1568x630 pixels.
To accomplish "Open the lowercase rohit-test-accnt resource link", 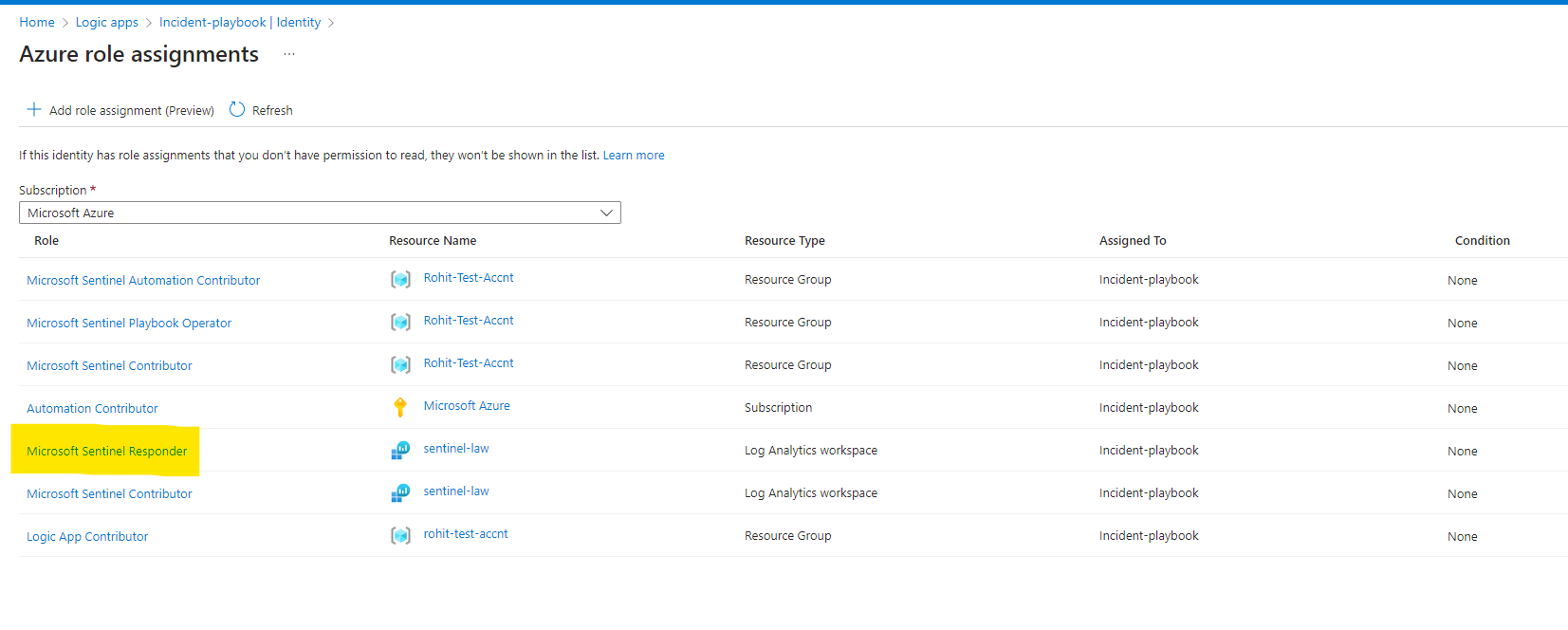I will coord(466,533).
